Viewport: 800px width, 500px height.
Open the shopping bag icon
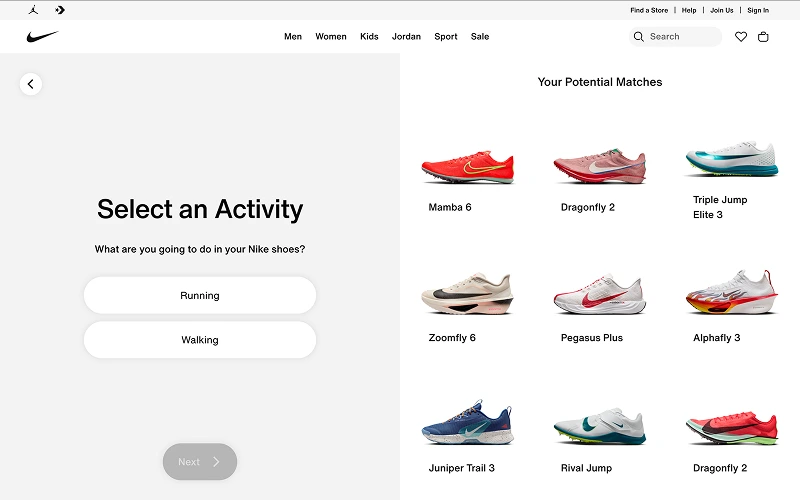[763, 37]
